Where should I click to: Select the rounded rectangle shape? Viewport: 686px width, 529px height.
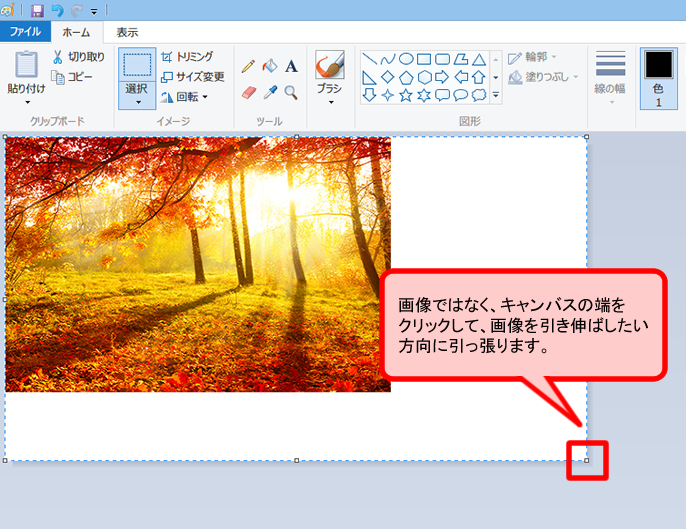click(x=442, y=59)
